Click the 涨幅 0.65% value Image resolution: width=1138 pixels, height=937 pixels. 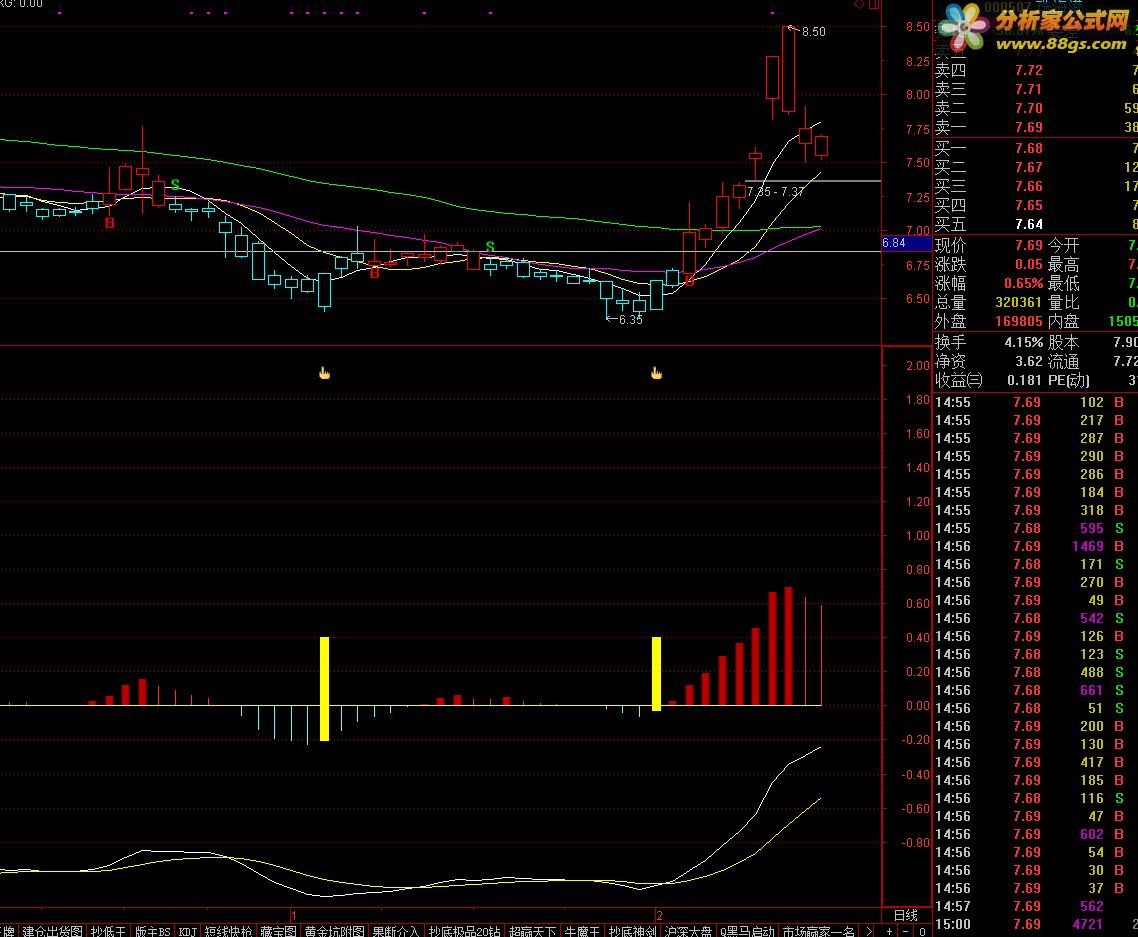1023,283
